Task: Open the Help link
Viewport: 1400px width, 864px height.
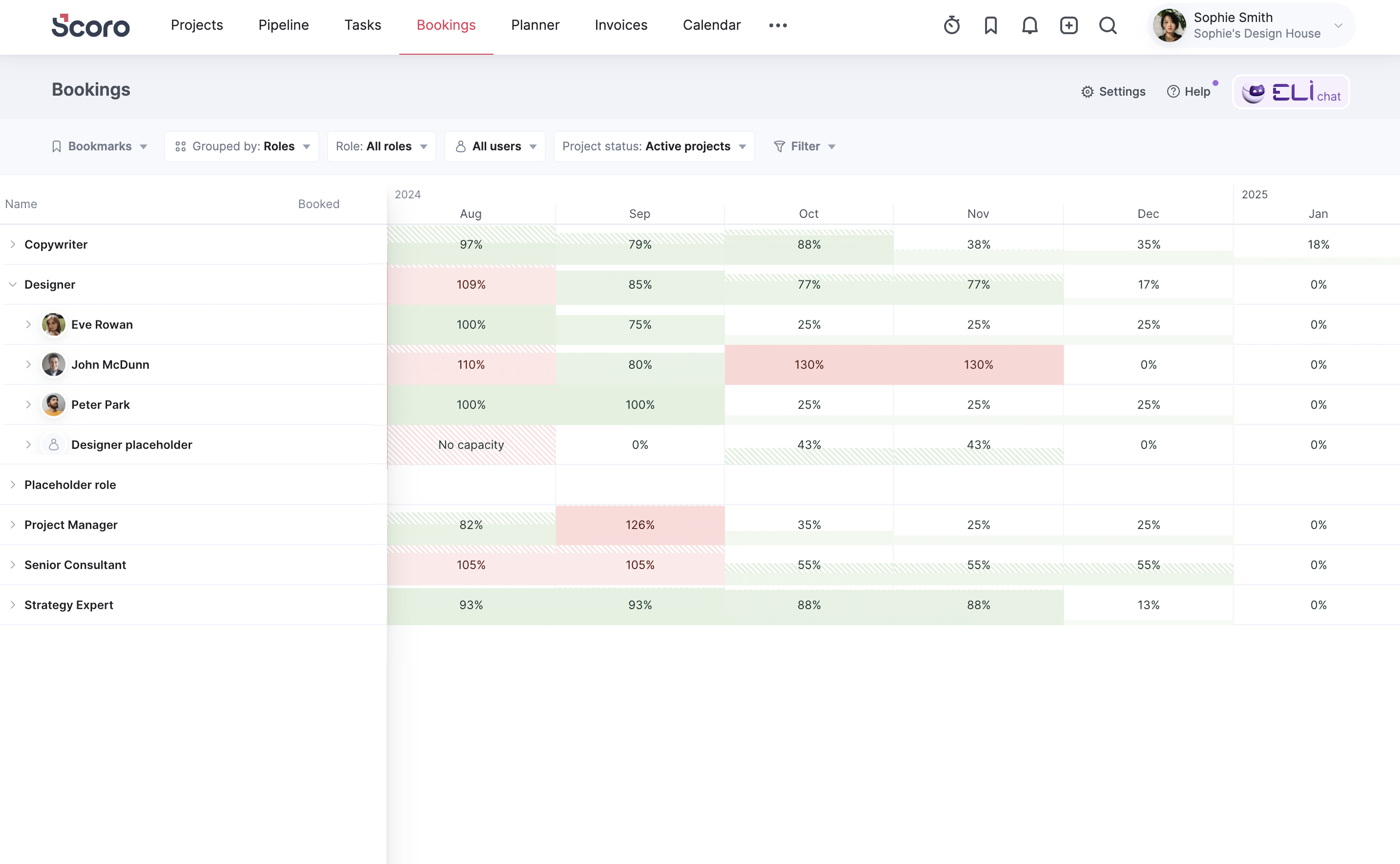Action: pos(1189,91)
